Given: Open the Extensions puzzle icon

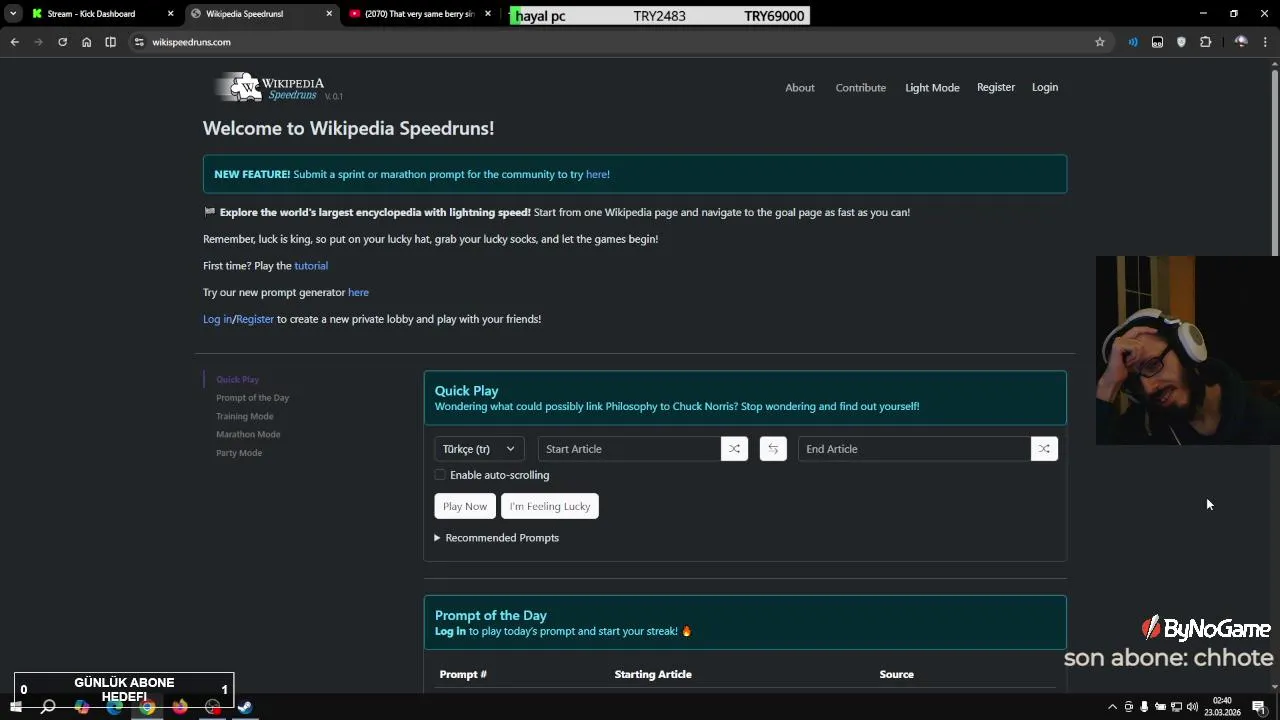Looking at the screenshot, I should click(1205, 42).
